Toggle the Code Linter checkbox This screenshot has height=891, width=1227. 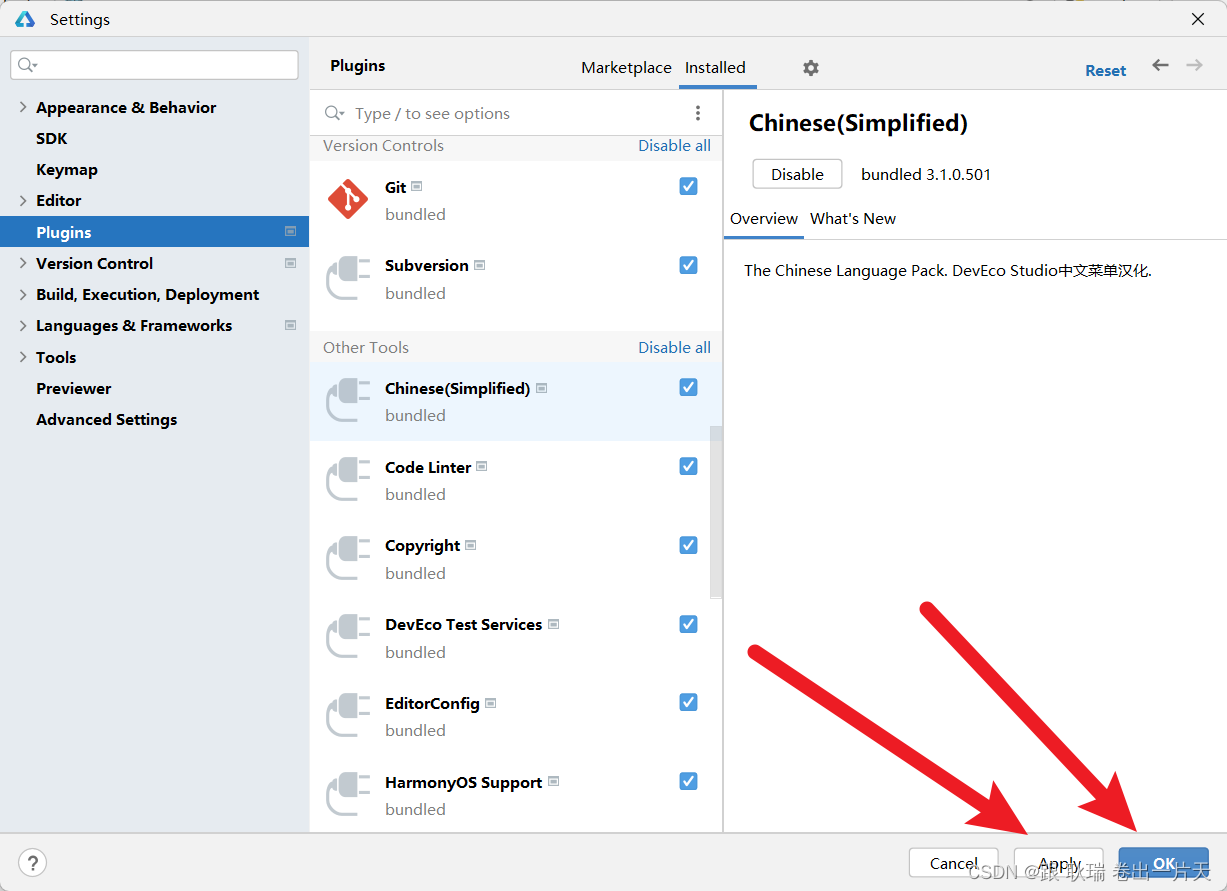tap(688, 466)
